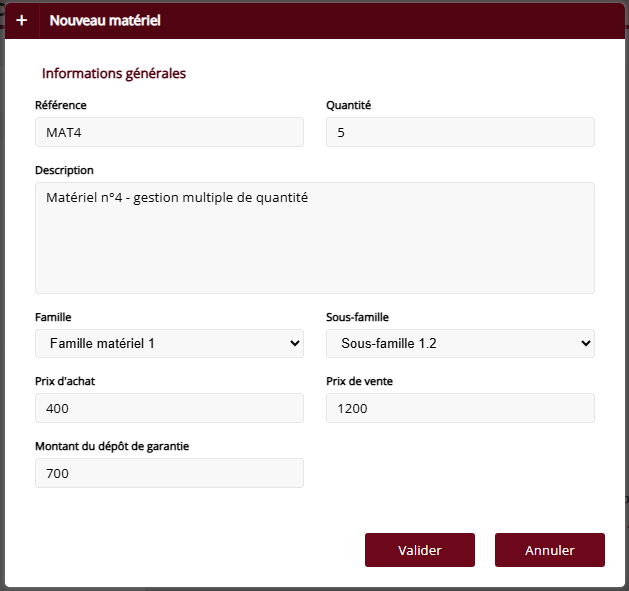Focus the Référence field containing MAT4

169,132
